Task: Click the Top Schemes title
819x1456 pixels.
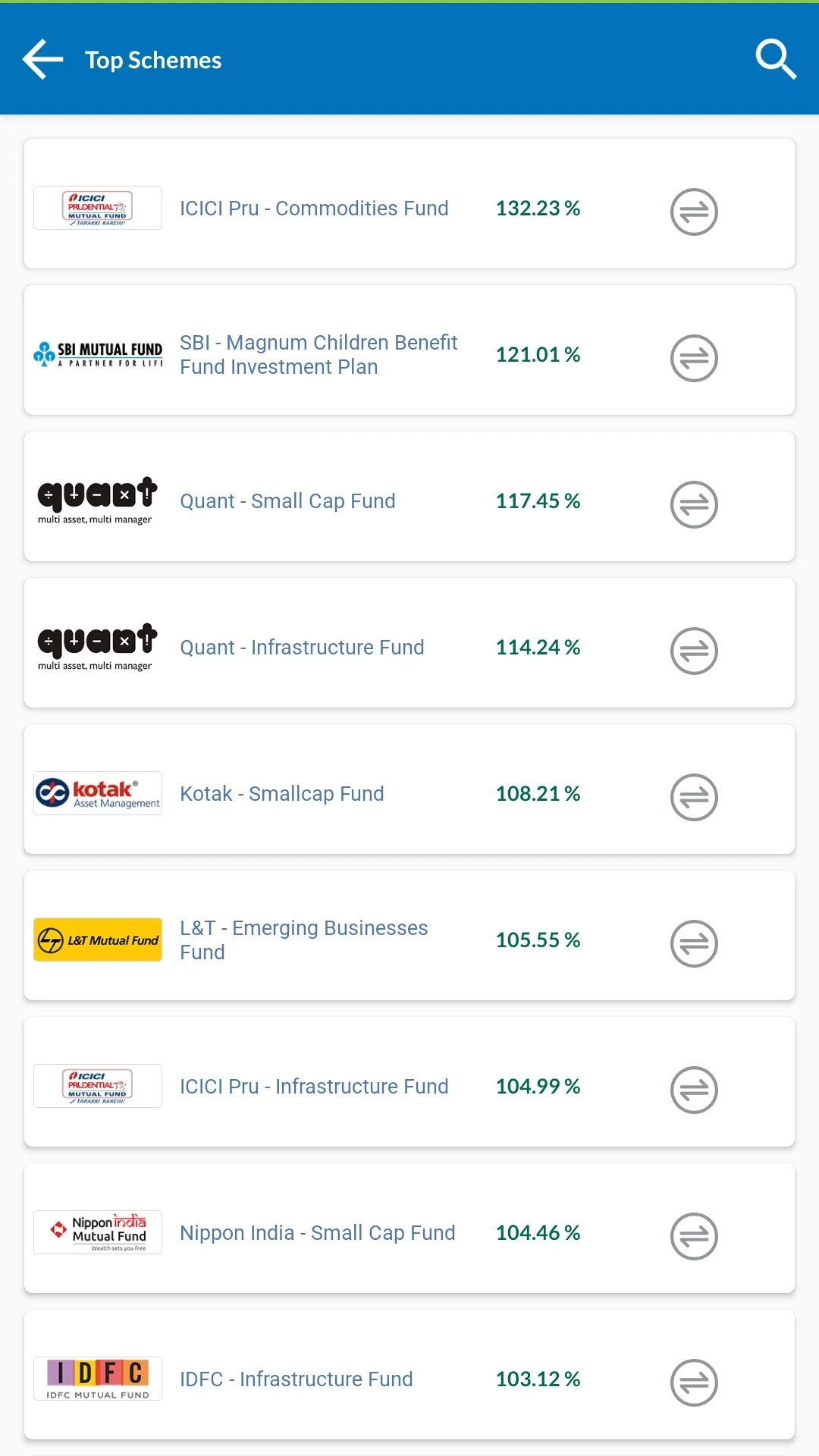Action: coord(153,60)
